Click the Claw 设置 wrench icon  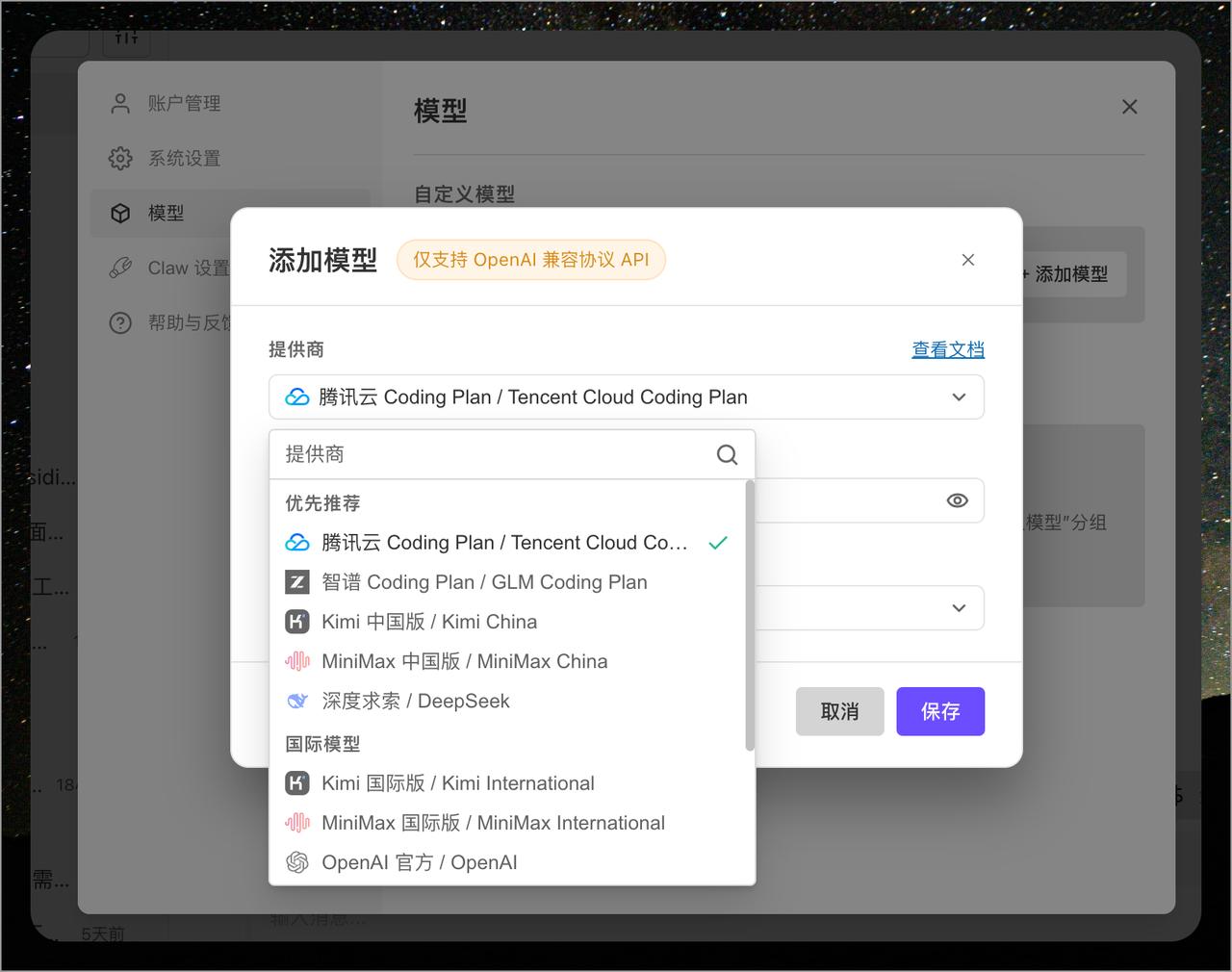pos(119,268)
